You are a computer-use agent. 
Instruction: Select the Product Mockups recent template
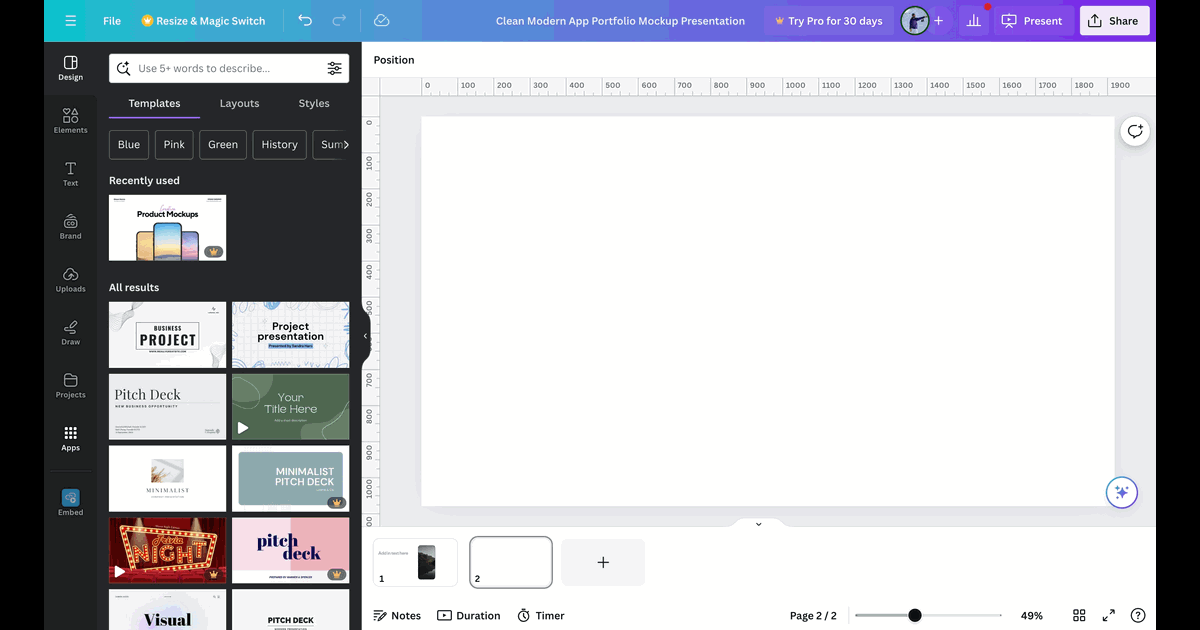pos(167,228)
